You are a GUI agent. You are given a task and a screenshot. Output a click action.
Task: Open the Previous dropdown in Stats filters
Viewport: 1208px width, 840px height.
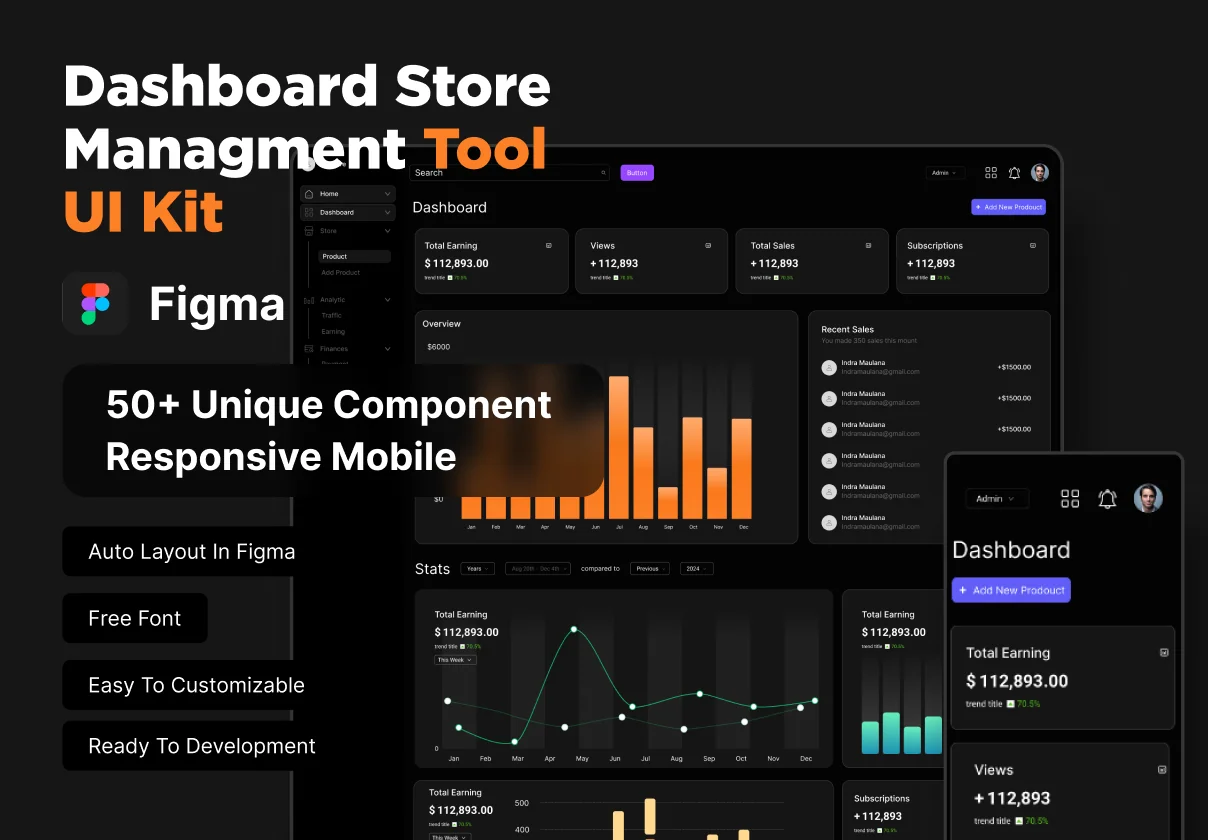(650, 569)
